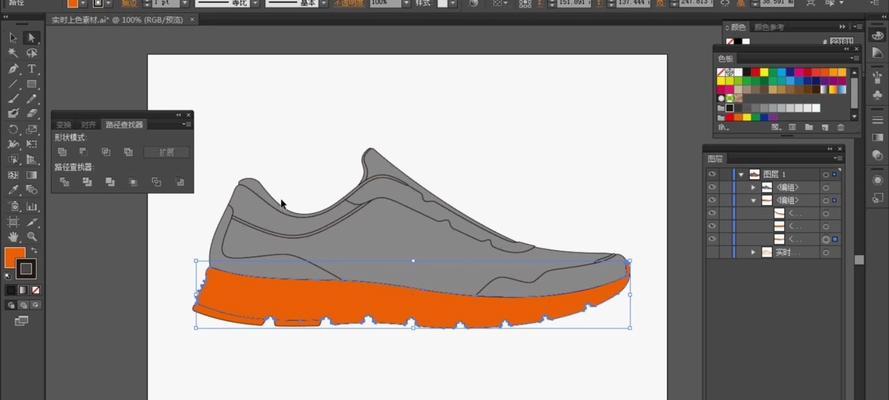Switch to the 变换 tab
The height and width of the screenshot is (400, 889).
[x=64, y=125]
